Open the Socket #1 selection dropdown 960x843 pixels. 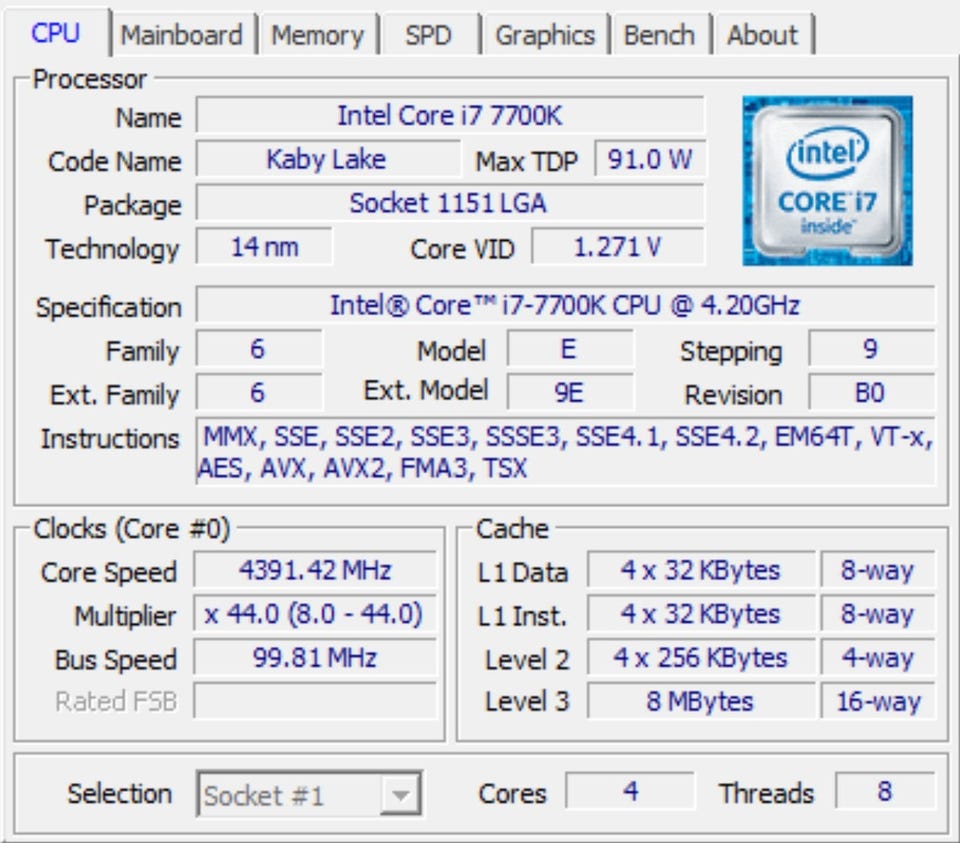309,795
